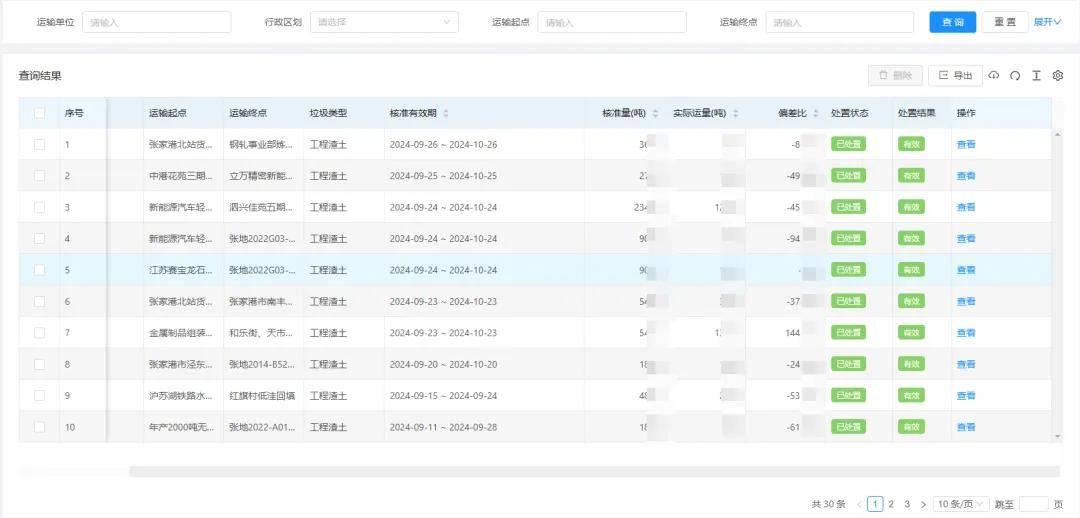Select the checkbox for row 1
The height and width of the screenshot is (518, 1080).
coord(40,145)
